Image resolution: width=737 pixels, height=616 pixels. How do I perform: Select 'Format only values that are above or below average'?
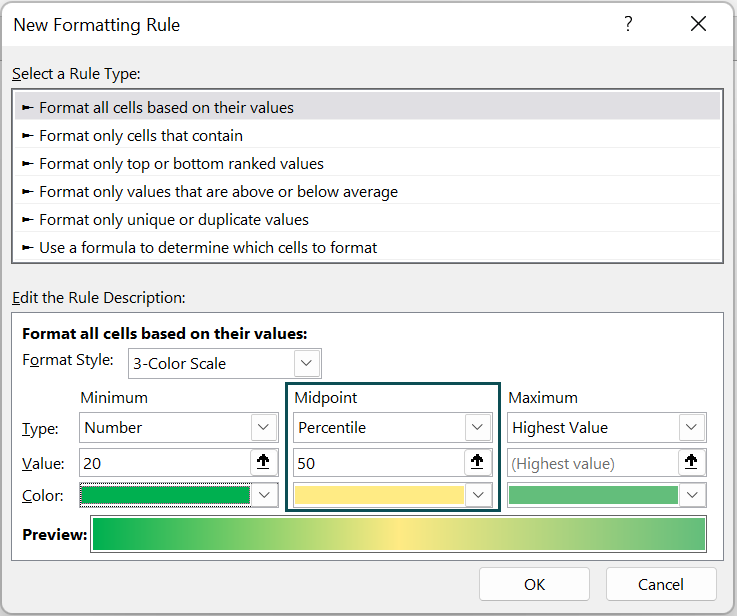click(x=367, y=192)
